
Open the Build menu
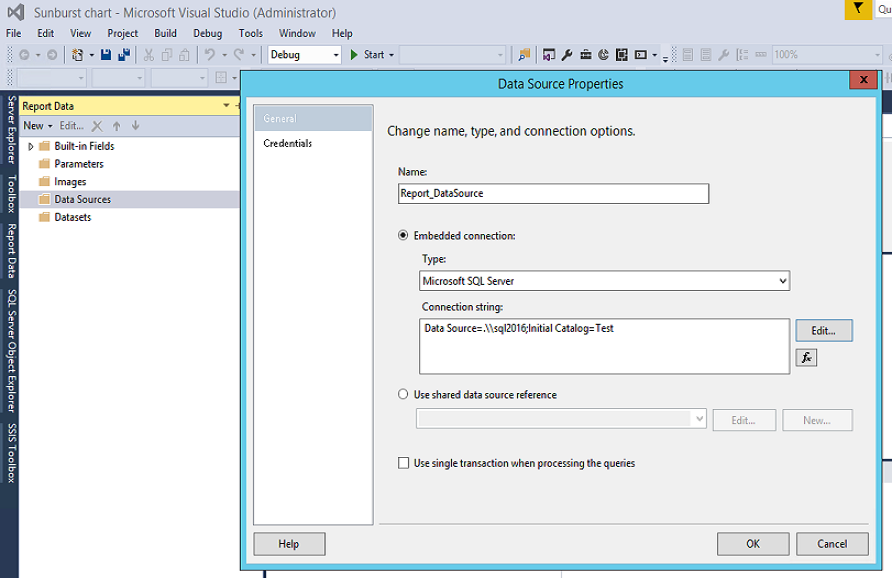[x=165, y=33]
